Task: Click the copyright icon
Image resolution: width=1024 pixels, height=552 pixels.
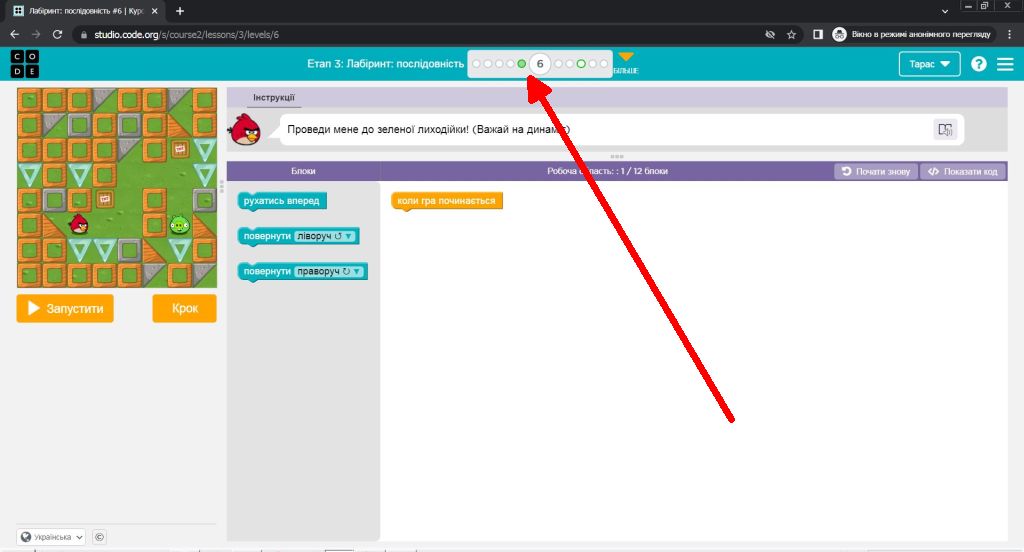Action: pos(99,537)
